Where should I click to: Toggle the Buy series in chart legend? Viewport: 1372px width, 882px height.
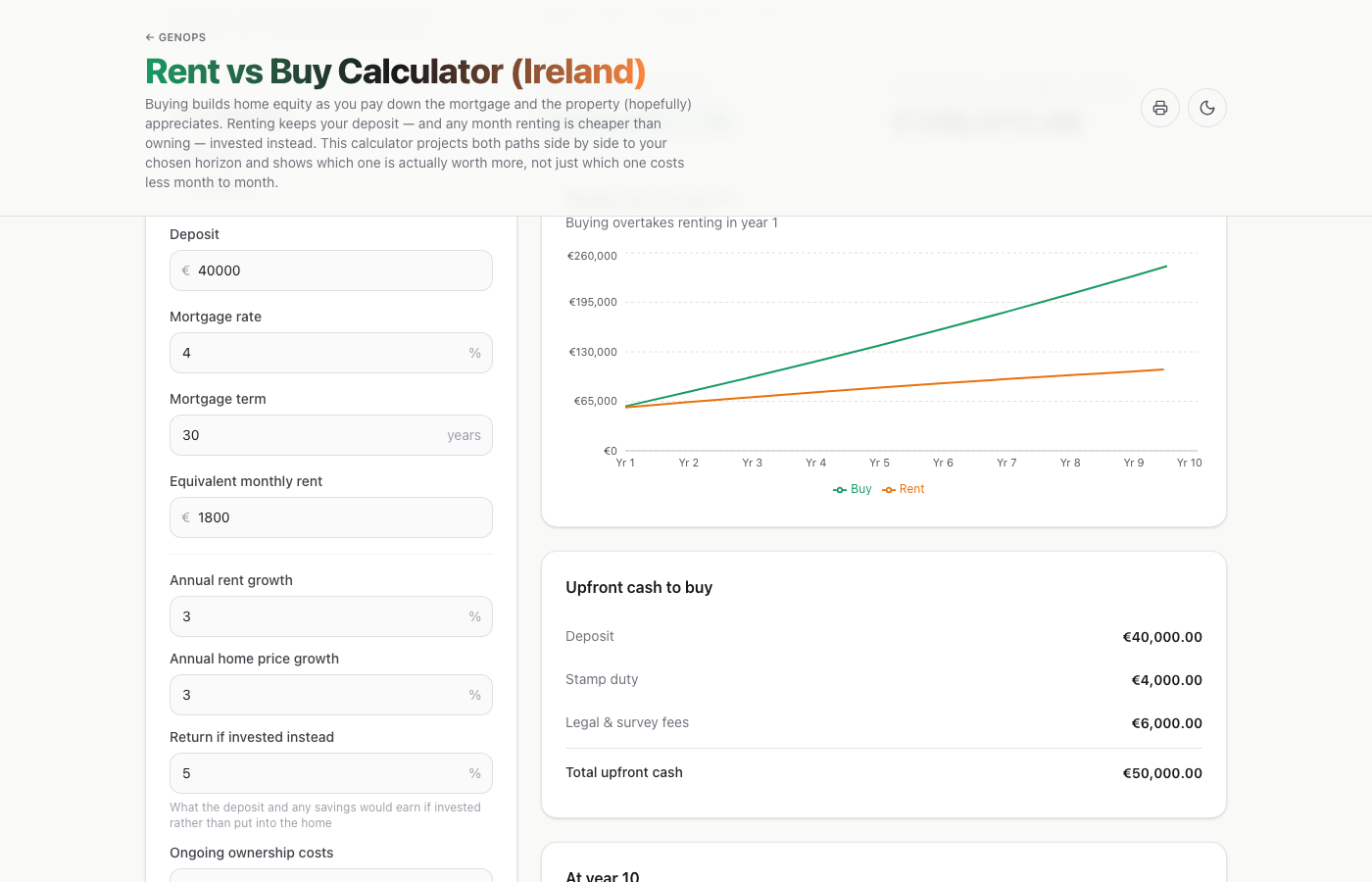click(x=852, y=489)
